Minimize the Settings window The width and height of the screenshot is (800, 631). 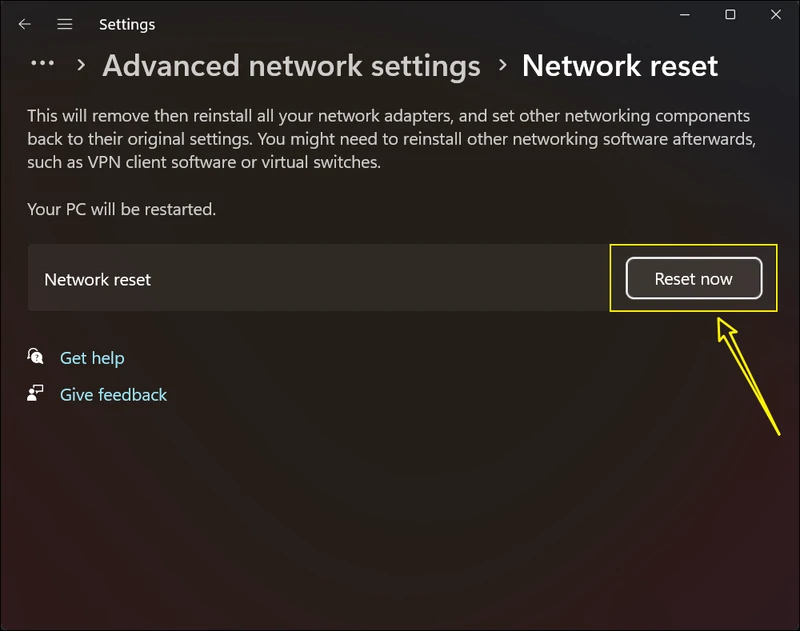(x=686, y=15)
